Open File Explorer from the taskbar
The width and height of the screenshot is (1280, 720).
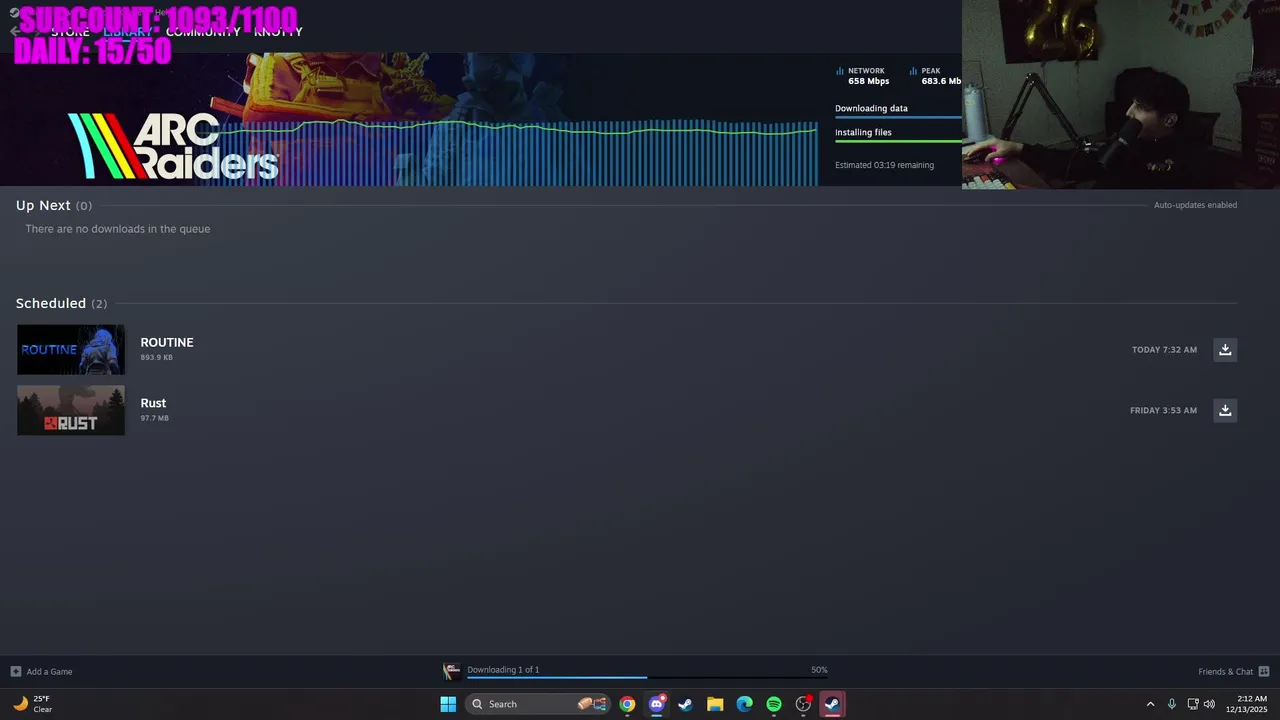pos(715,704)
